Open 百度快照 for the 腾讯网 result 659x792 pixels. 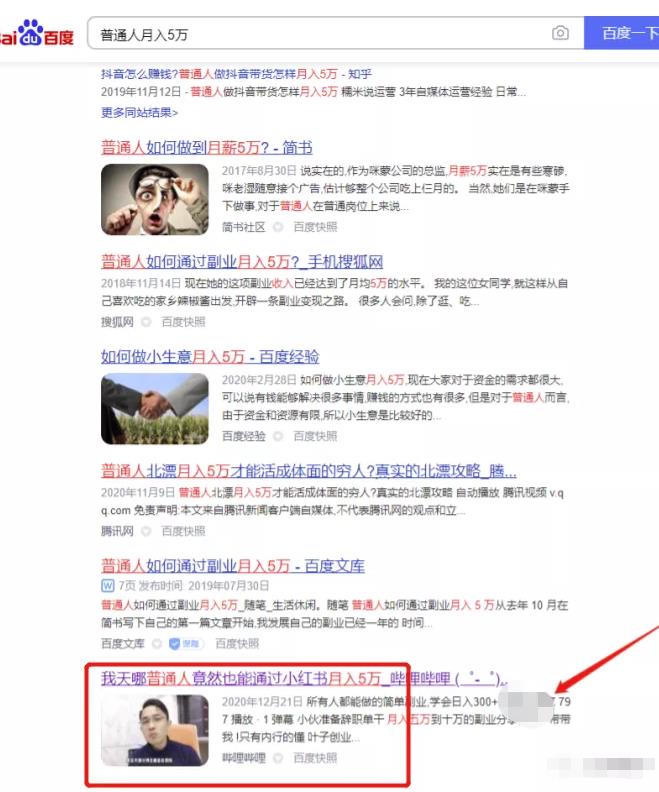pos(183,531)
